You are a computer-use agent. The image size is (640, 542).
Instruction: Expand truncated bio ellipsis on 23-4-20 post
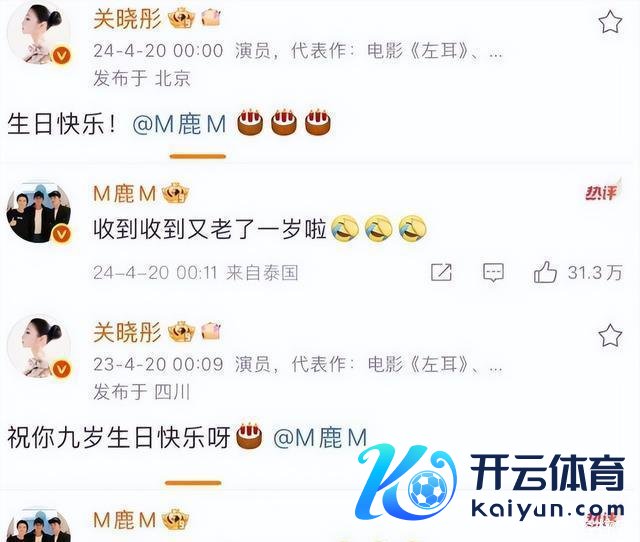coord(495,366)
